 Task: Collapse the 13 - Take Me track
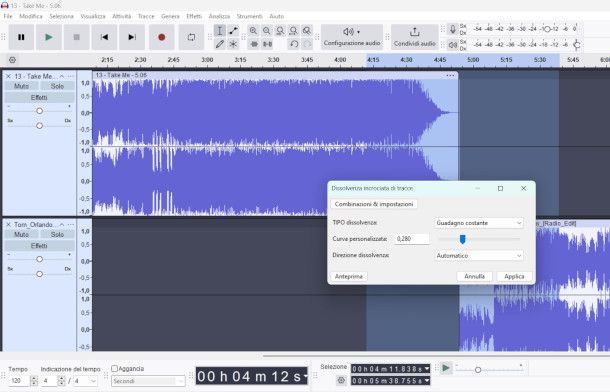(61, 76)
